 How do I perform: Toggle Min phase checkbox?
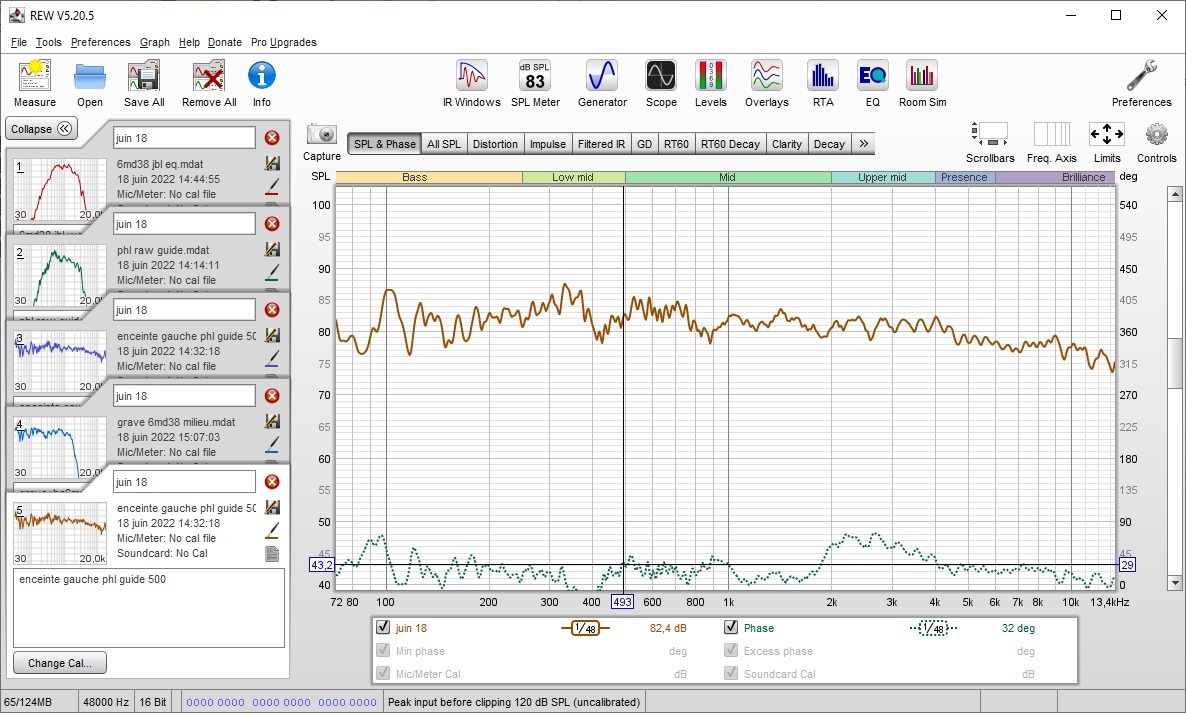click(383, 650)
